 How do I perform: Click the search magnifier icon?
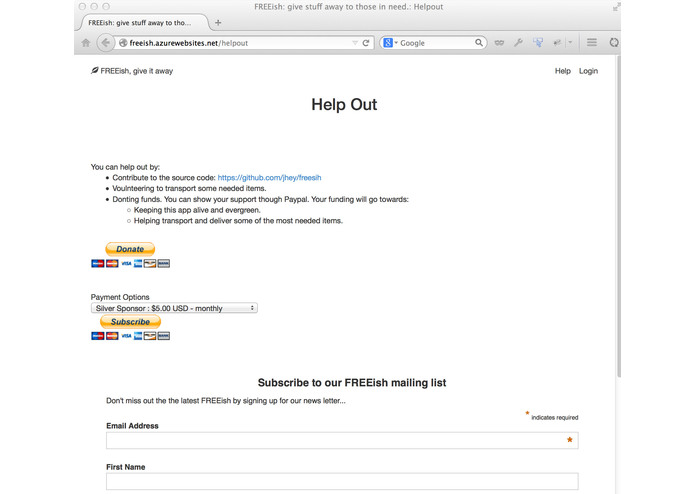[x=479, y=43]
